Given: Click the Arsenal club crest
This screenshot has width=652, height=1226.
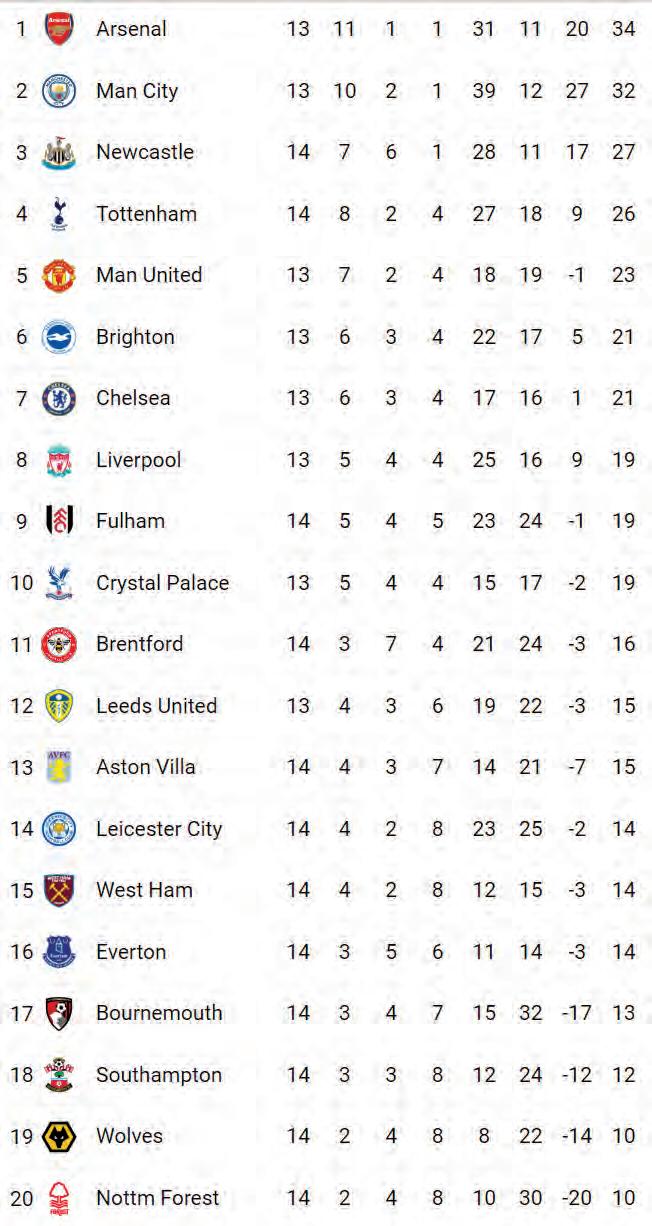Looking at the screenshot, I should pos(59,29).
